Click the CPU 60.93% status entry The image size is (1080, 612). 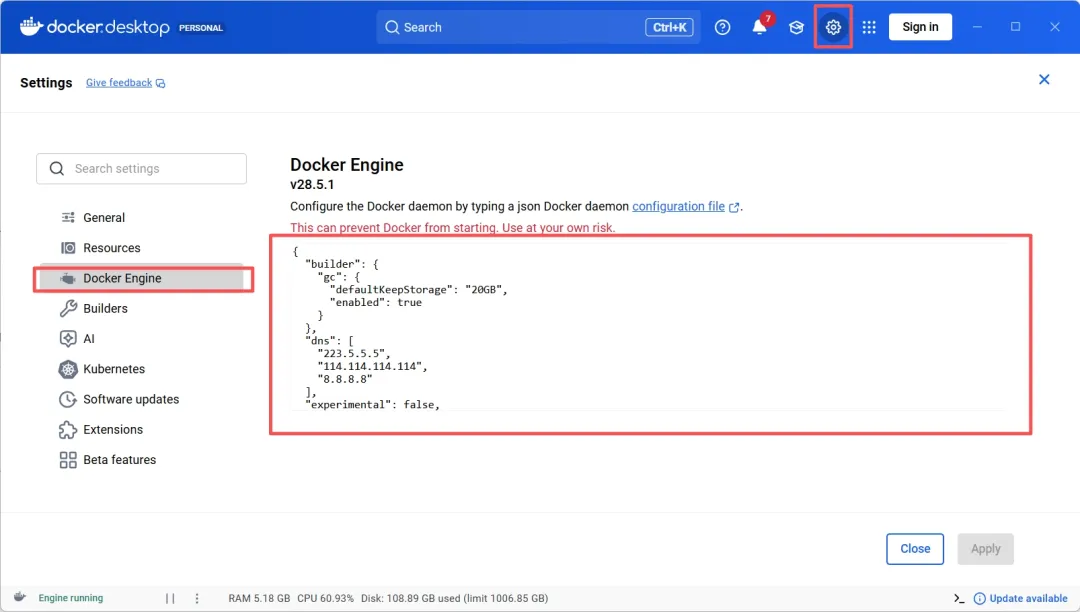coord(325,598)
